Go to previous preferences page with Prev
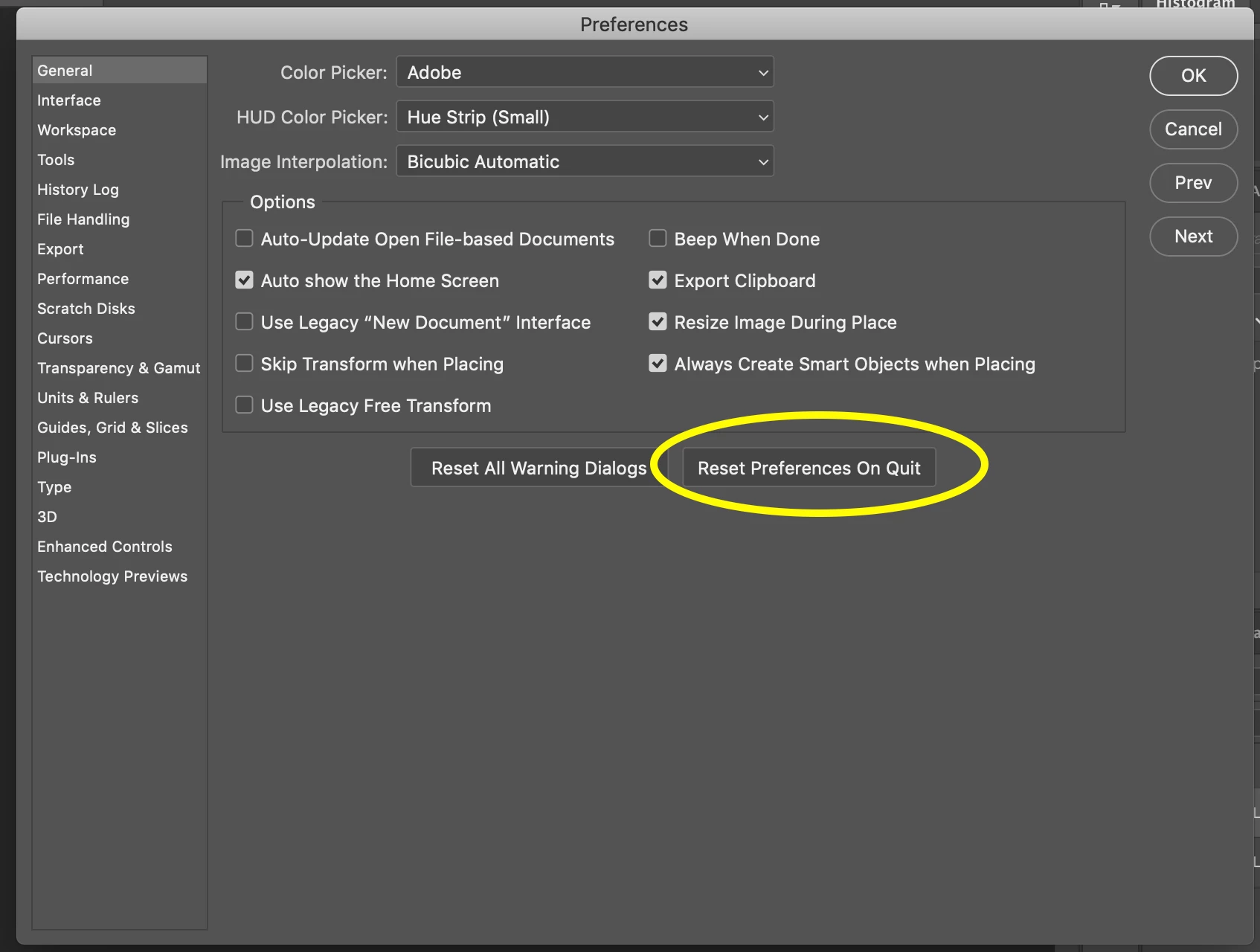Image resolution: width=1260 pixels, height=952 pixels. pyautogui.click(x=1193, y=182)
